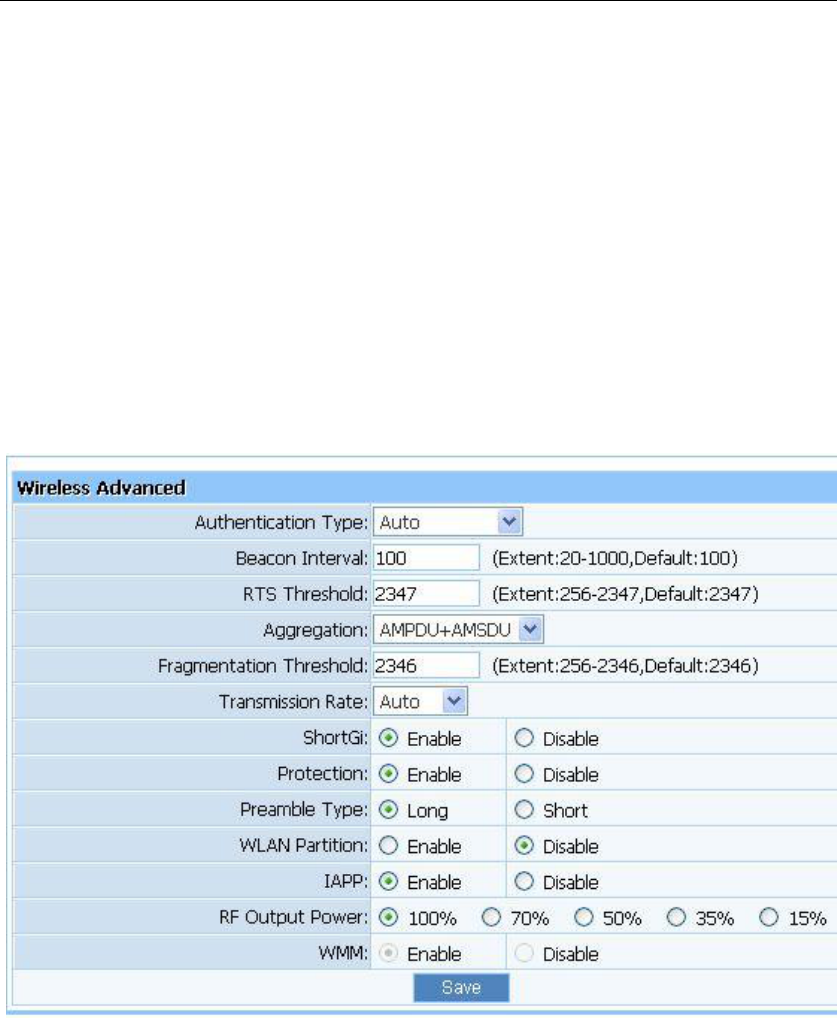Select Enable for ShortGi
Screen dimensions: 837x1018
(x=388, y=738)
